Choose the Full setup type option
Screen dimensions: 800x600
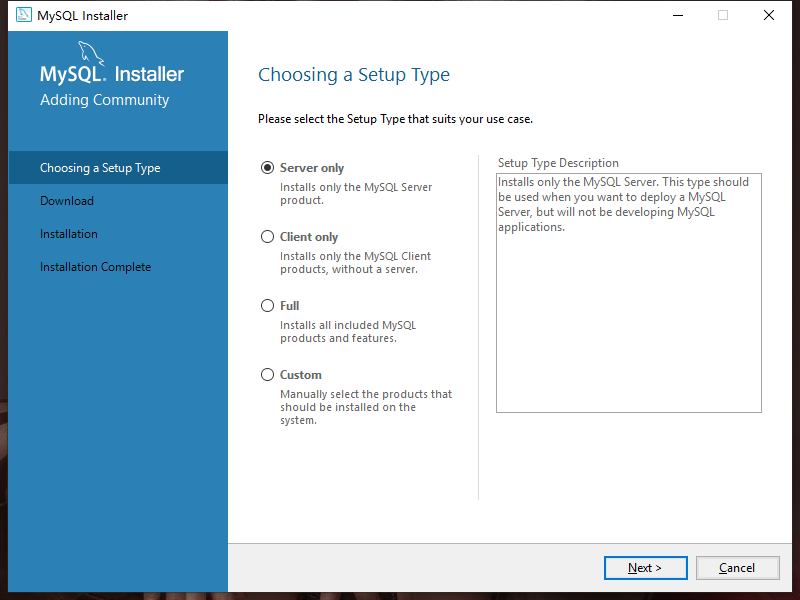click(267, 306)
